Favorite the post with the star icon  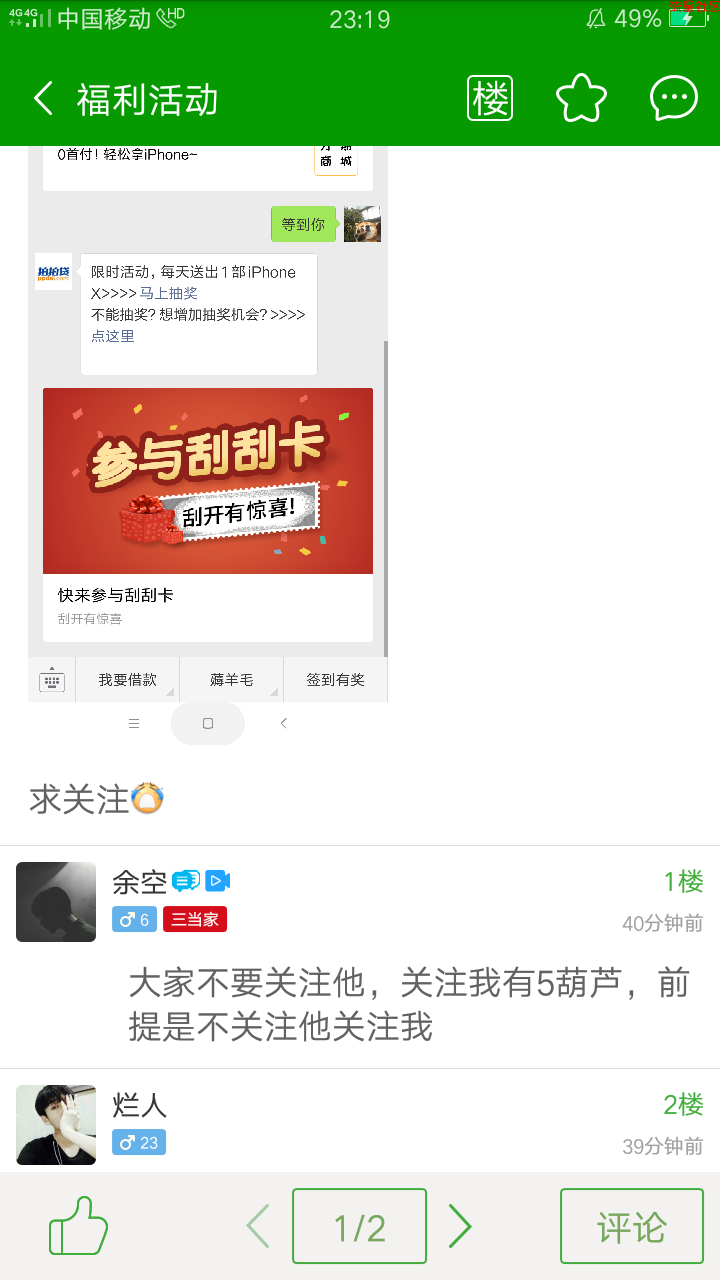tap(581, 98)
